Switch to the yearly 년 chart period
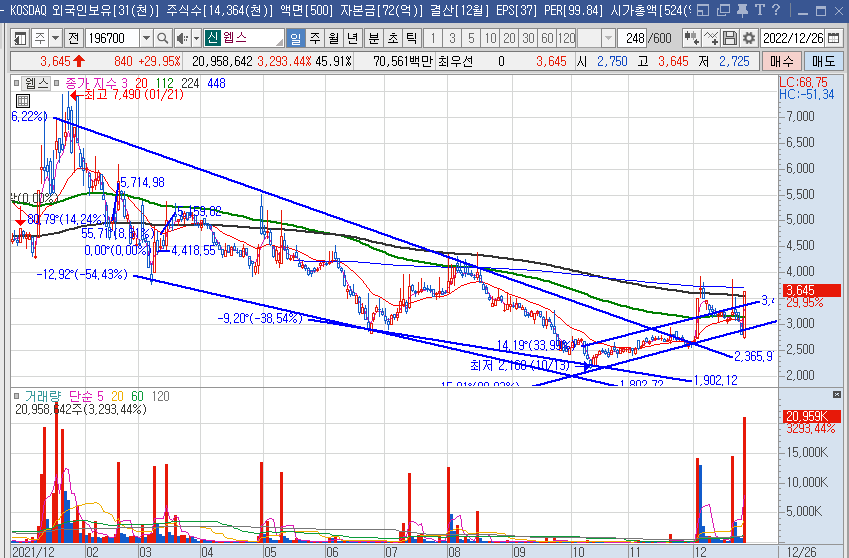 [x=352, y=38]
